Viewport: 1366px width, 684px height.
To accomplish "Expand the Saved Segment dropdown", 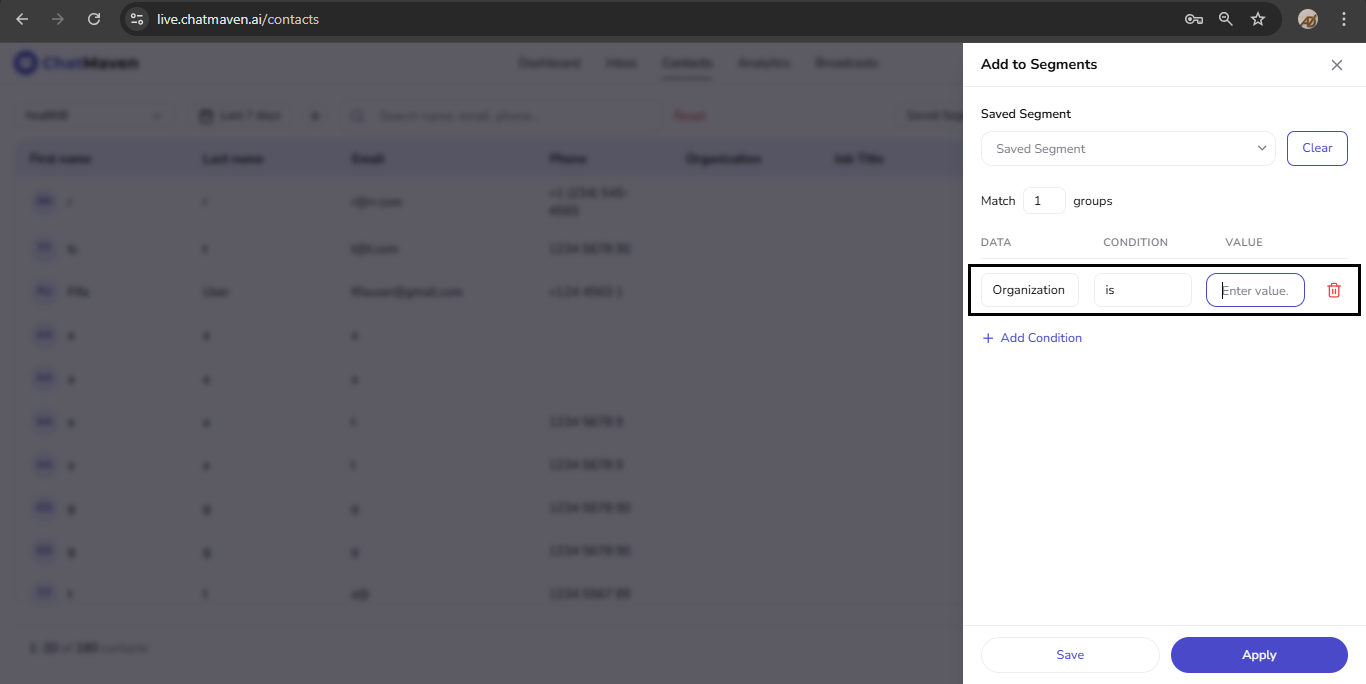I will 1128,148.
